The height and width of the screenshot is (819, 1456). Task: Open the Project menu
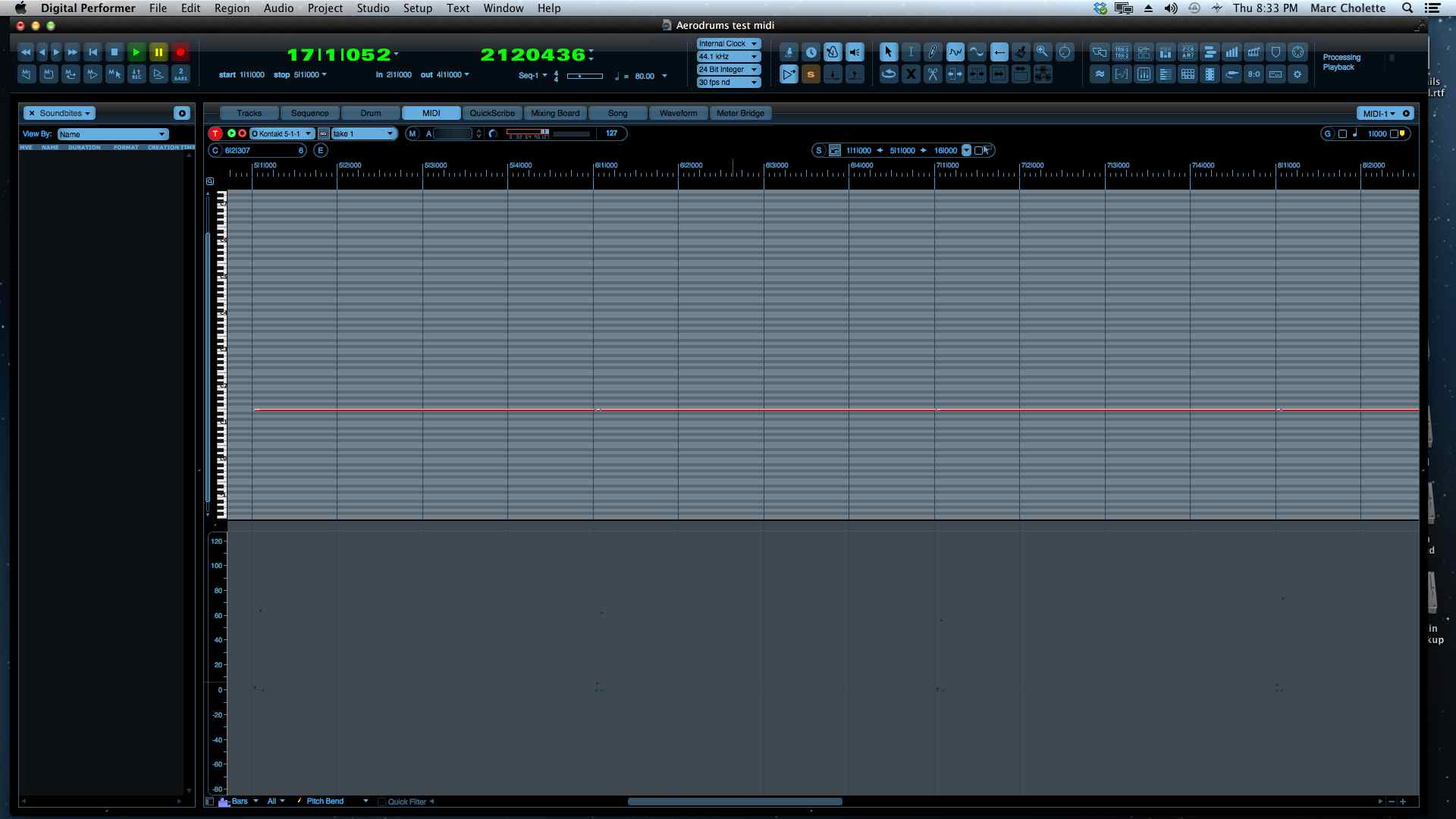pos(325,8)
